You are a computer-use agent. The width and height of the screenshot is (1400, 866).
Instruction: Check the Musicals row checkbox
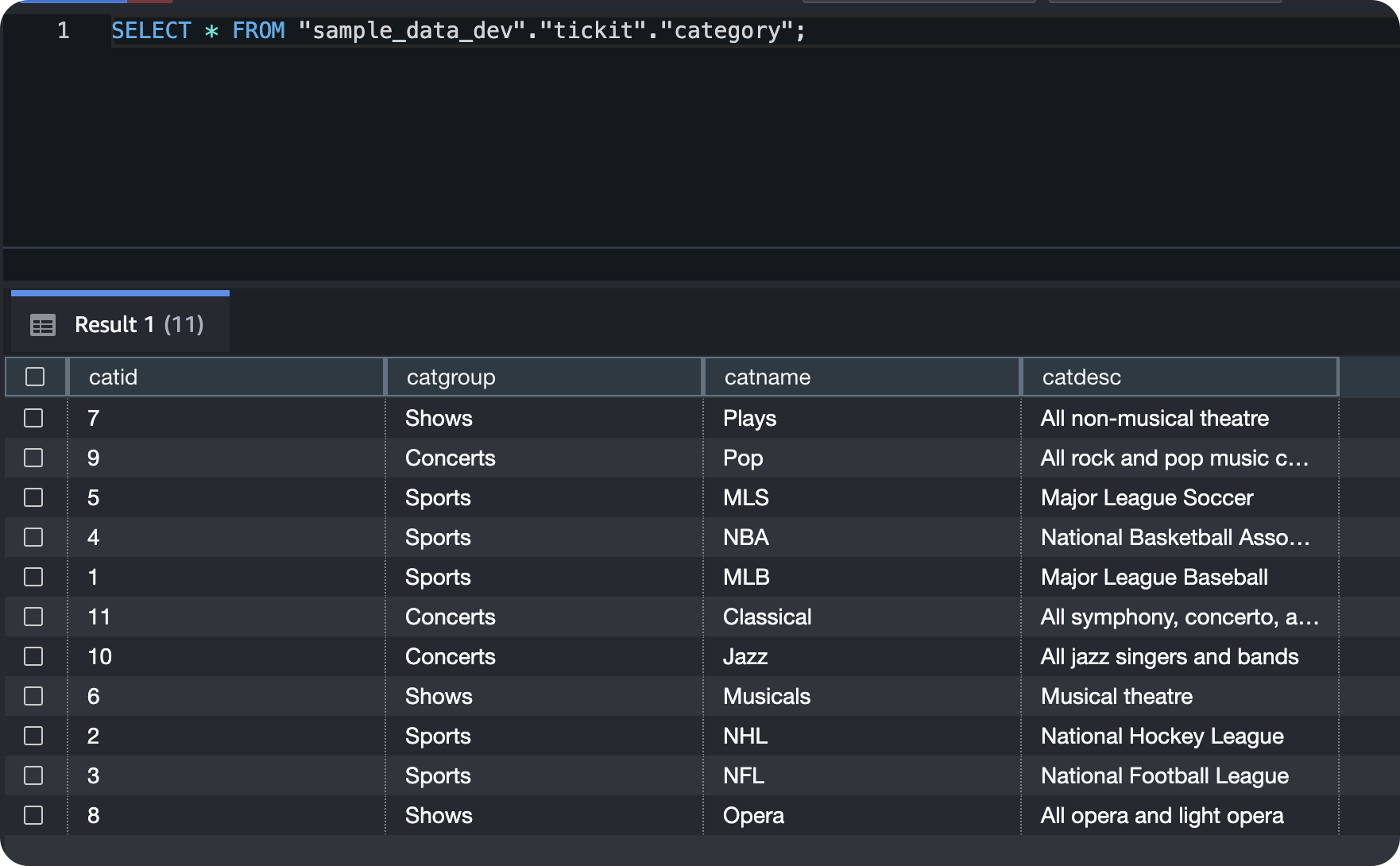click(x=33, y=696)
